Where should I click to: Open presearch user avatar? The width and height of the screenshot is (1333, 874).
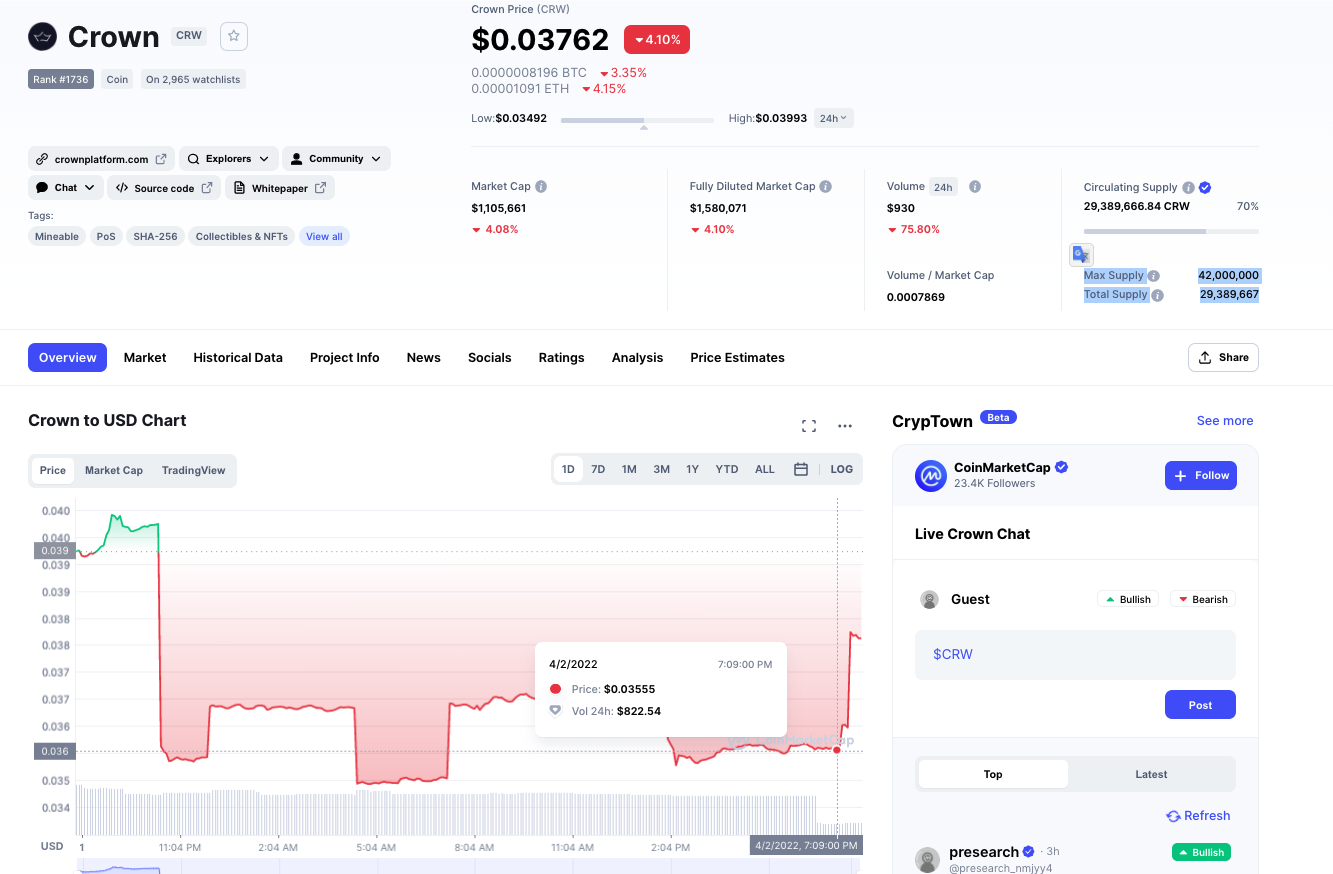[928, 859]
